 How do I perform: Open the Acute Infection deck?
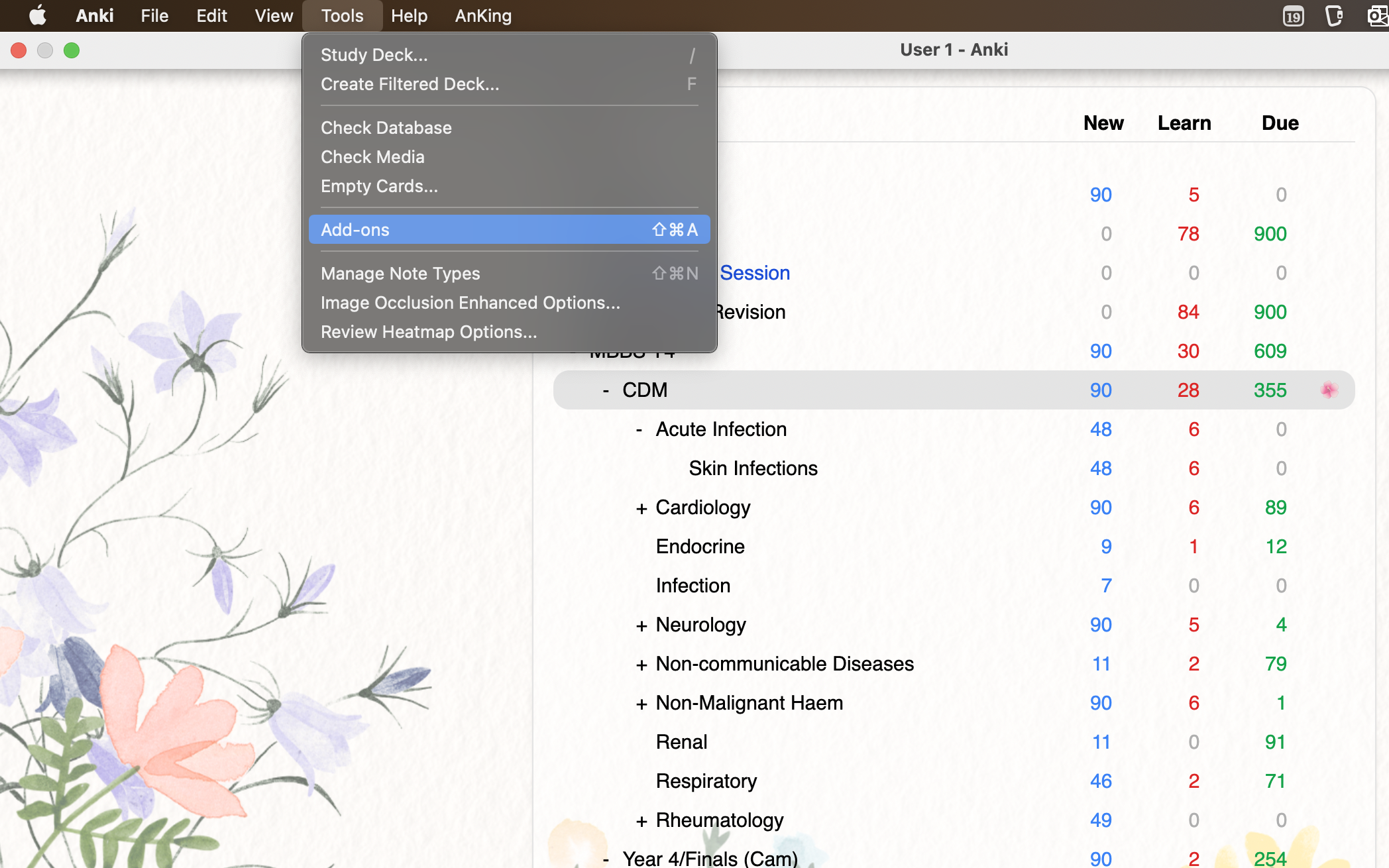tap(721, 429)
